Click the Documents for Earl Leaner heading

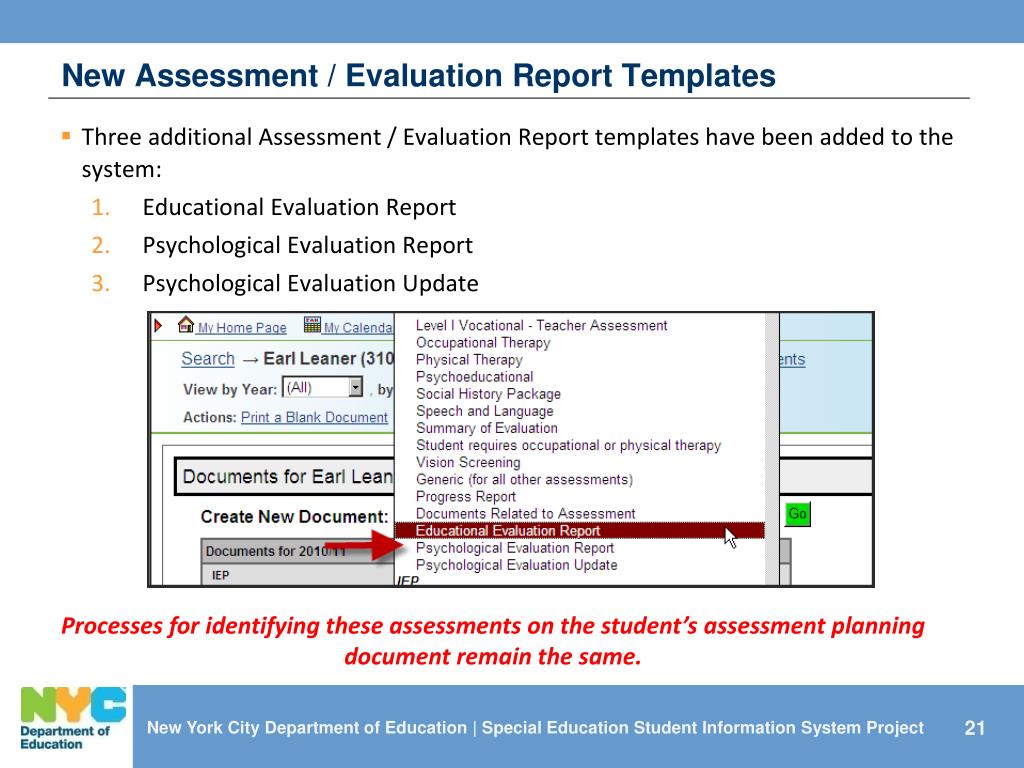287,477
